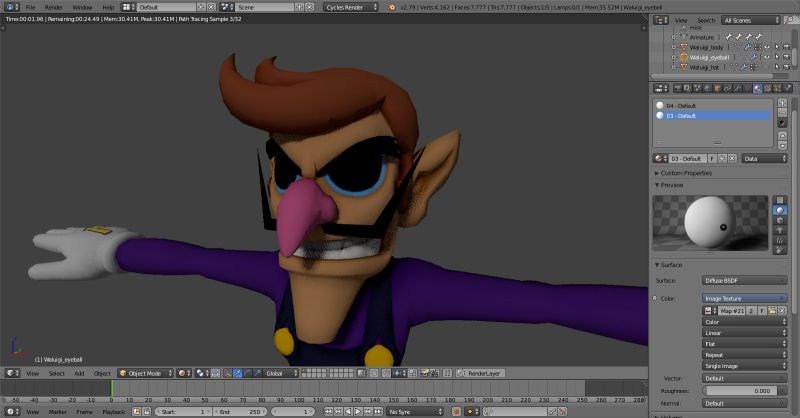This screenshot has height=418, width=800.
Task: Open the Image Texture color dropdown
Action: point(744,299)
